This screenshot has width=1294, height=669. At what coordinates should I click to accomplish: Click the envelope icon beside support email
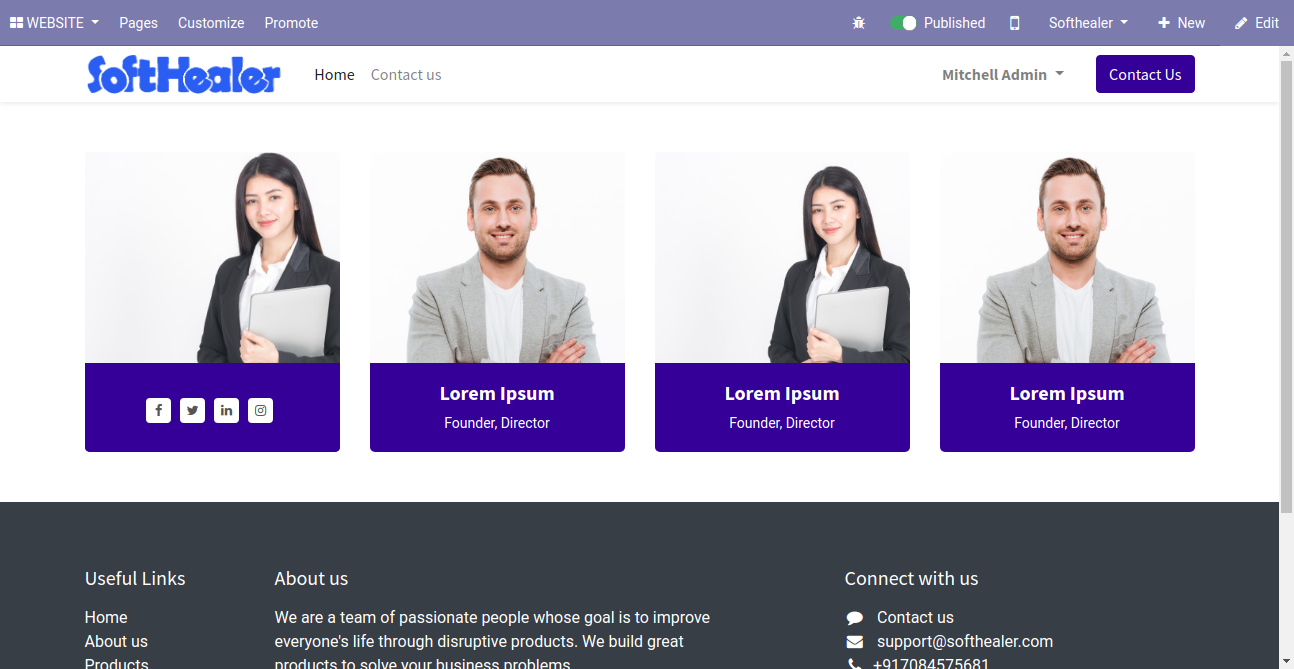click(854, 642)
